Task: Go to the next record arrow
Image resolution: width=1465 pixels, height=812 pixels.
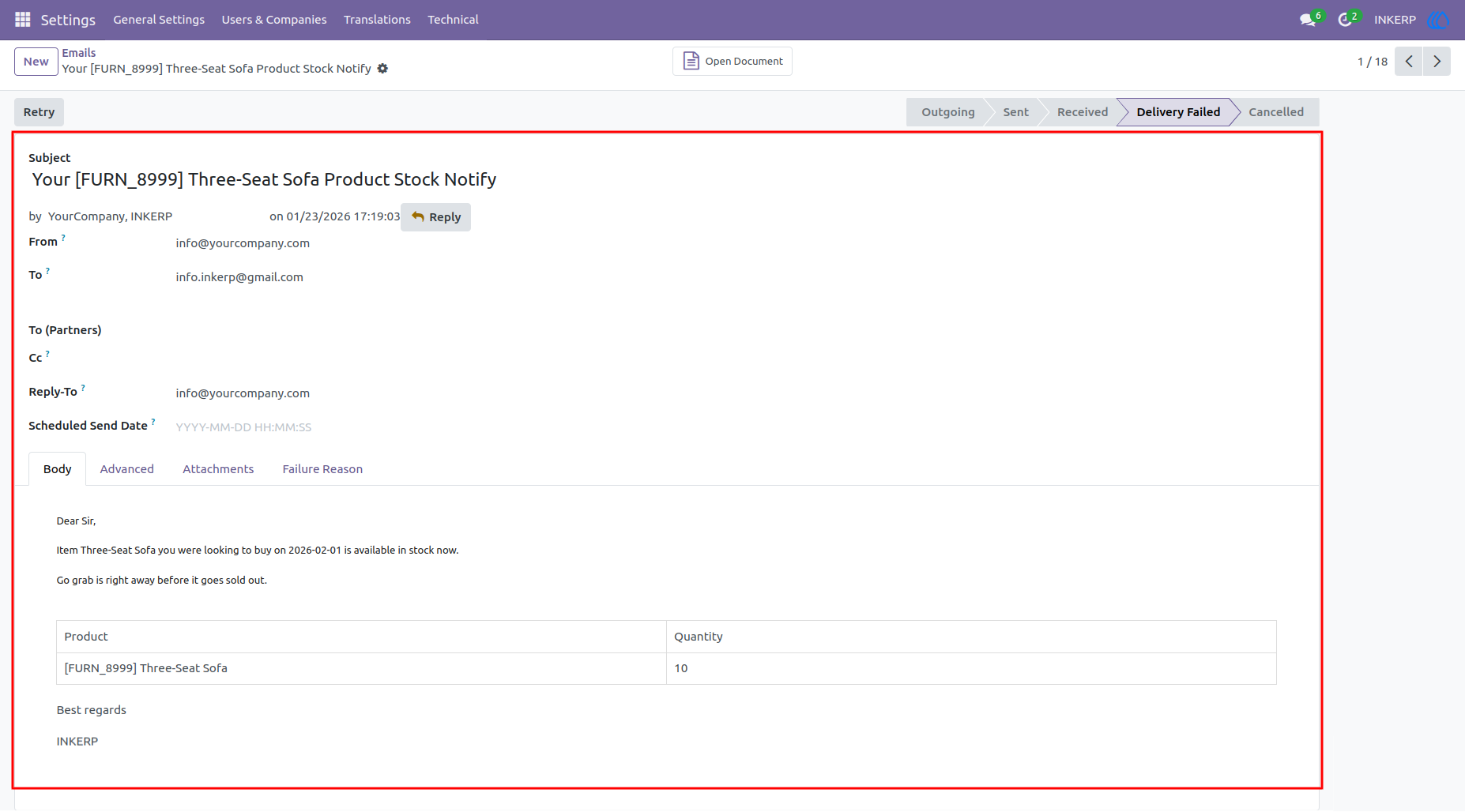Action: click(x=1437, y=62)
